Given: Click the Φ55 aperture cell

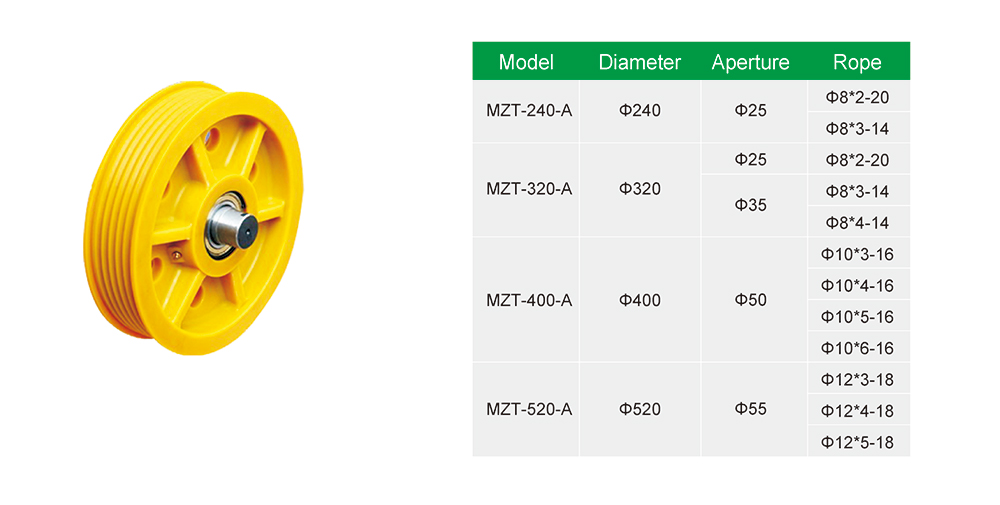Looking at the screenshot, I should point(751,409).
